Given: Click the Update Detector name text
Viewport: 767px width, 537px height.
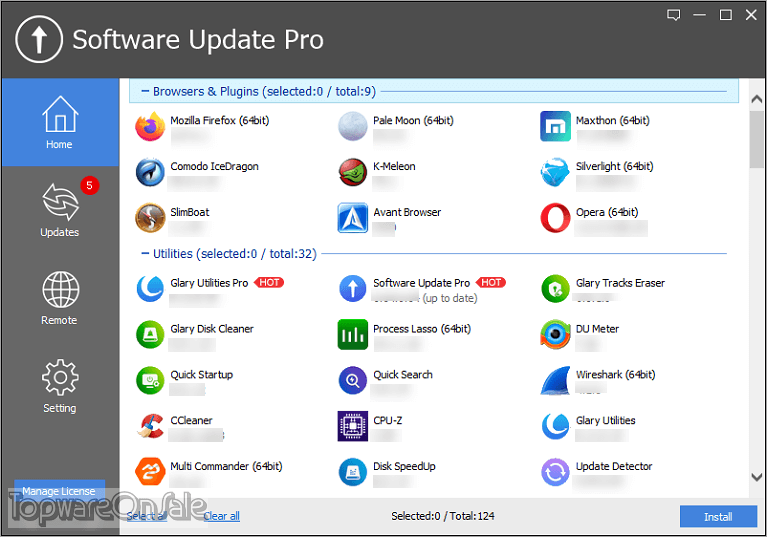Looking at the screenshot, I should click(x=614, y=467).
